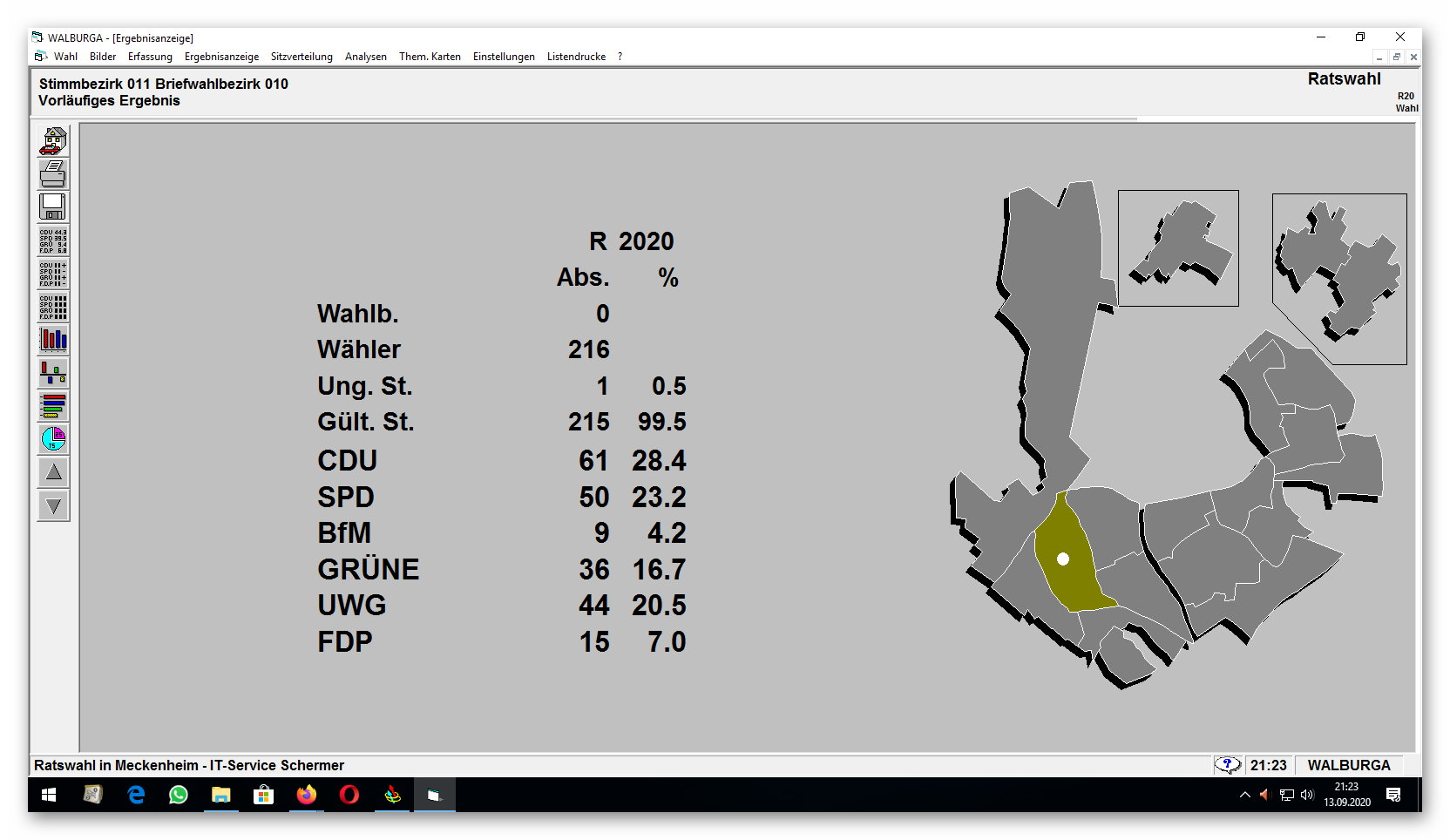Click the Wähler value 216
This screenshot has width=1450, height=840.
(588, 350)
